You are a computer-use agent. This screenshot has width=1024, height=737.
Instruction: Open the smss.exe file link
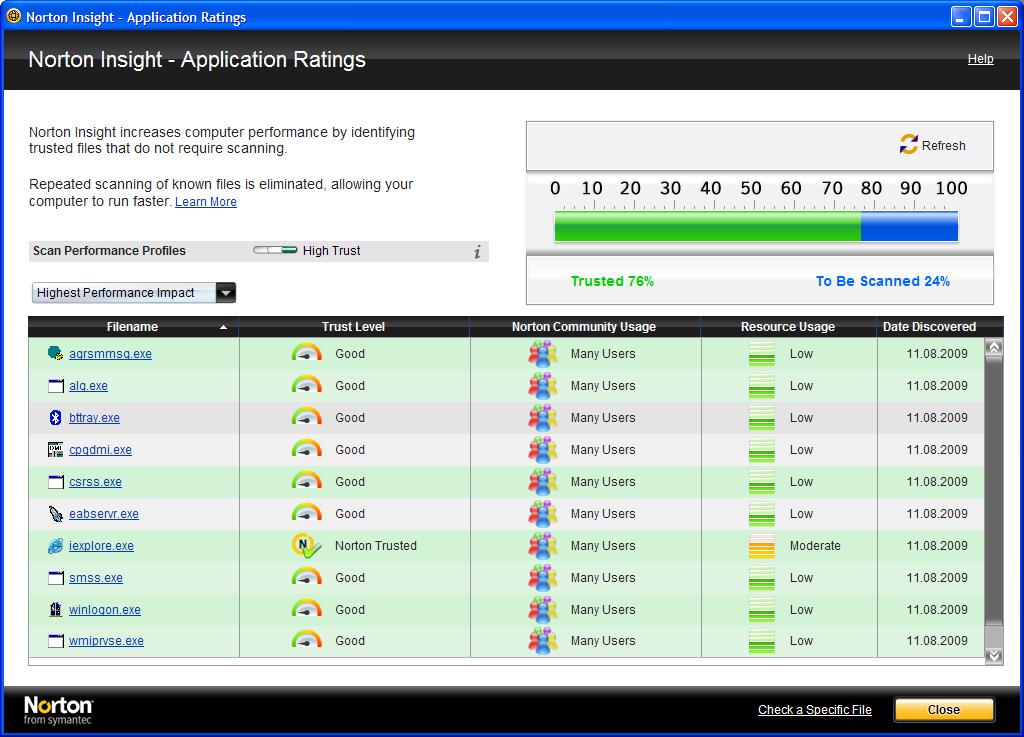coord(95,578)
